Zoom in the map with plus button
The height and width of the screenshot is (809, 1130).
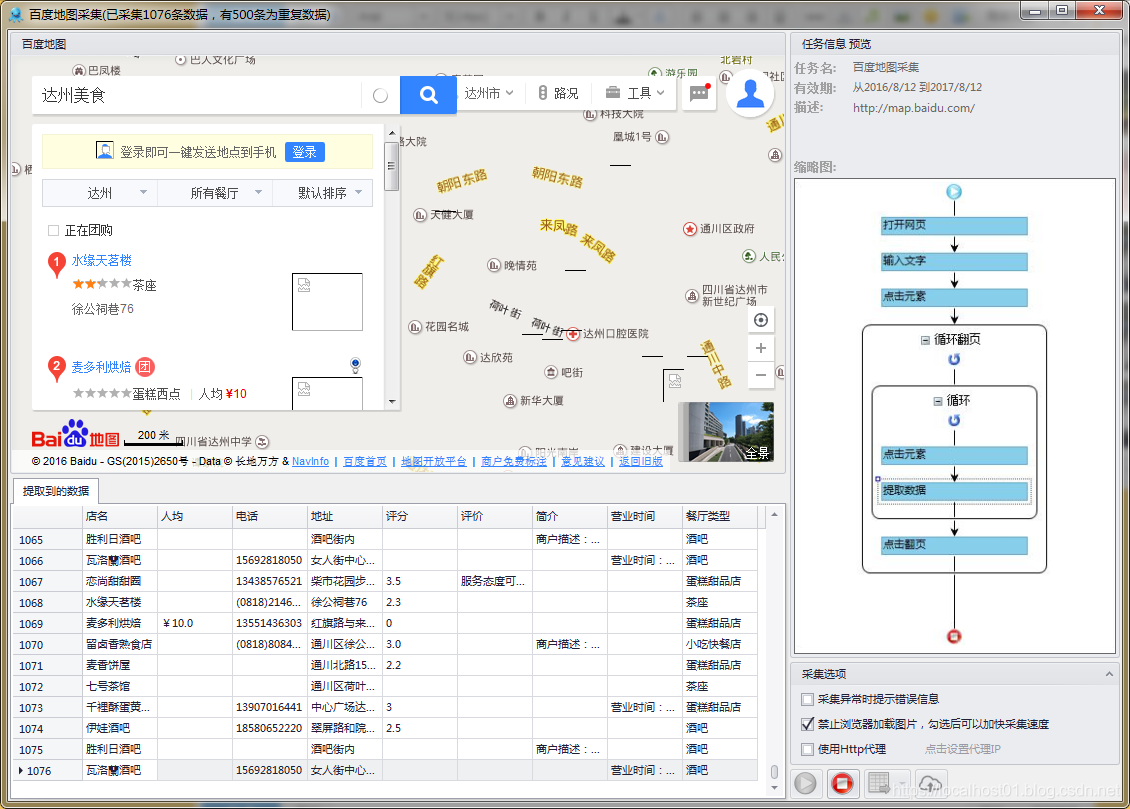760,349
